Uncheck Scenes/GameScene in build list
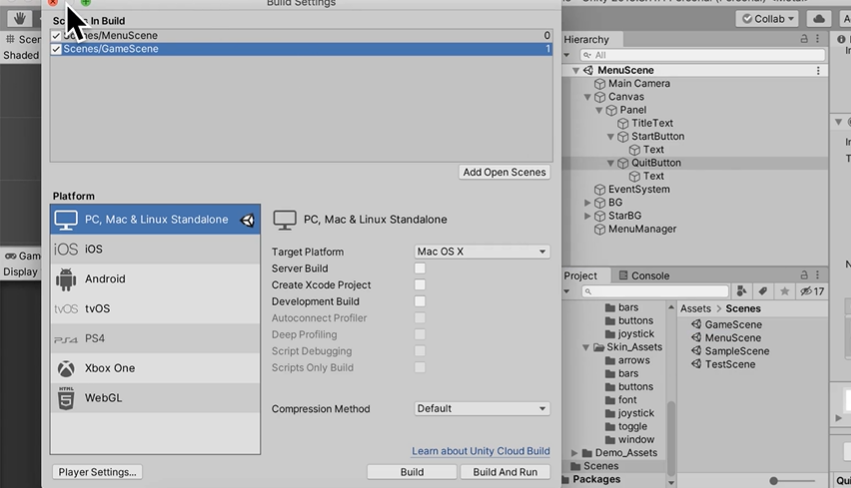The height and width of the screenshot is (488, 851). tap(56, 49)
